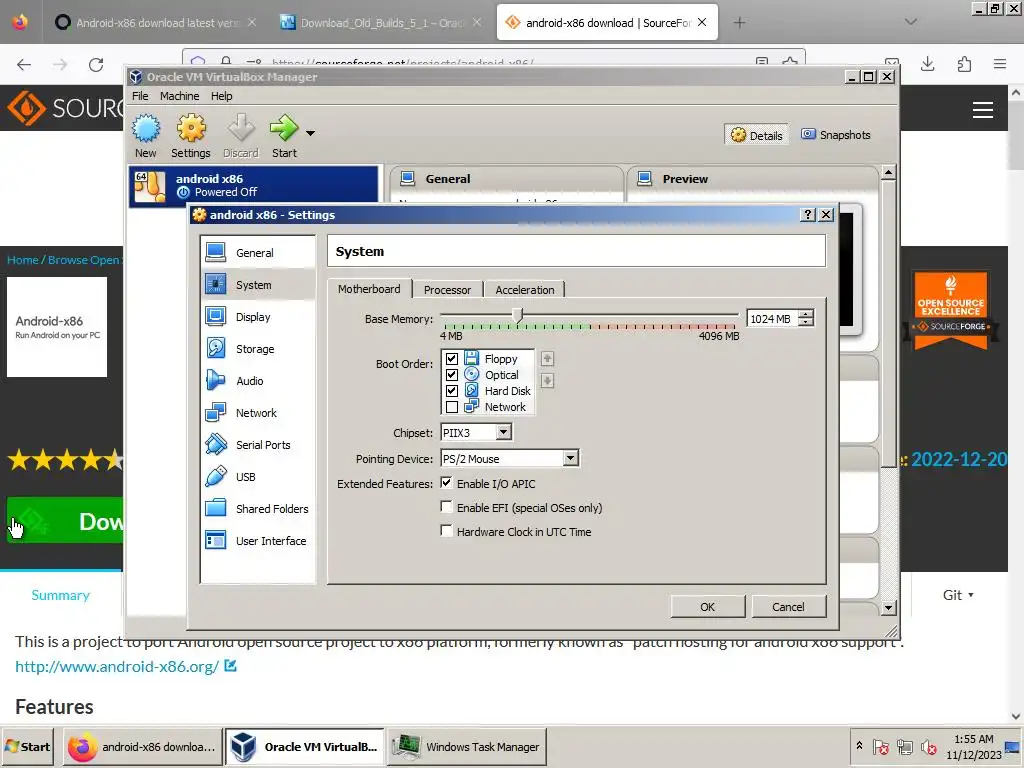Open new Firefox tab plus button
This screenshot has width=1024, height=768.
click(x=739, y=23)
